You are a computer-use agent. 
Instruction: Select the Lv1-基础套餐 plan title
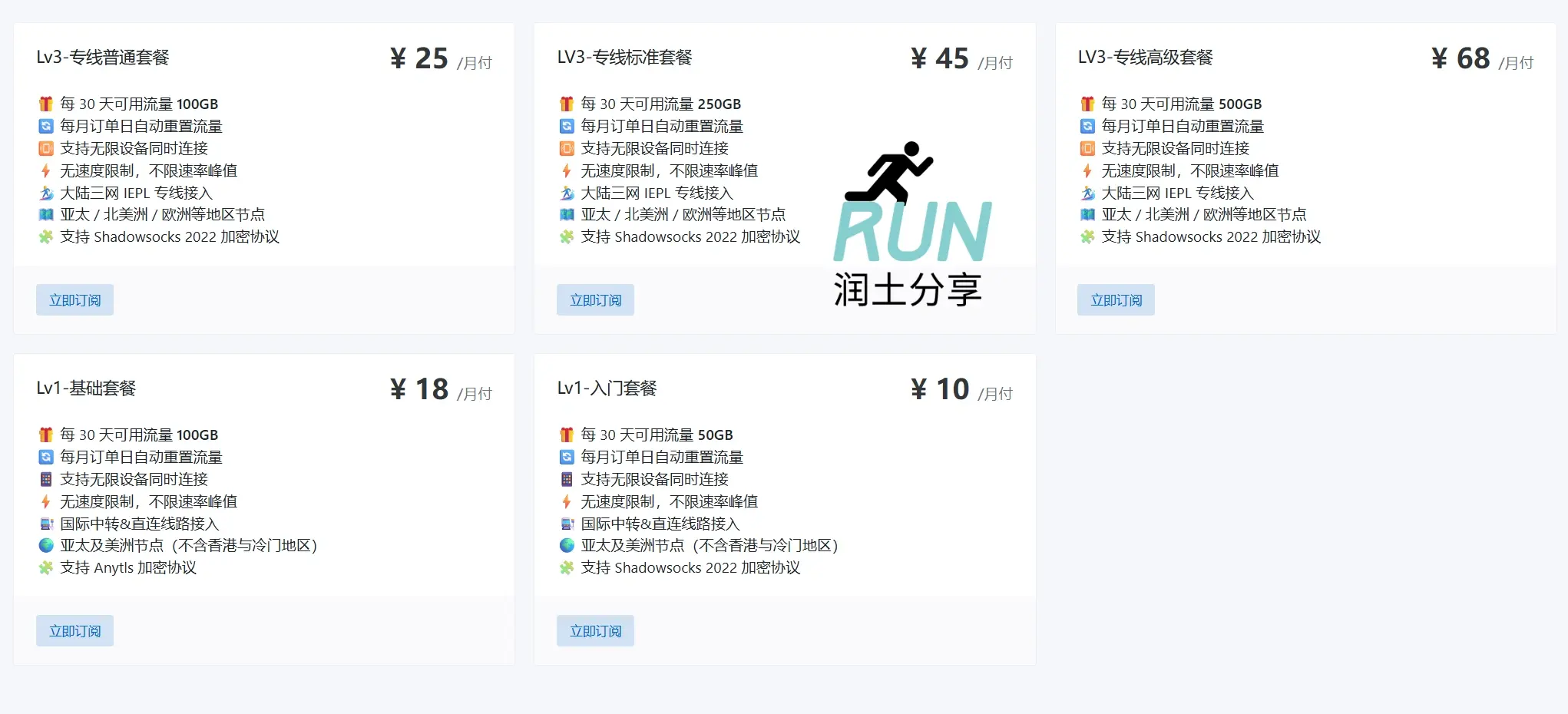[86, 388]
